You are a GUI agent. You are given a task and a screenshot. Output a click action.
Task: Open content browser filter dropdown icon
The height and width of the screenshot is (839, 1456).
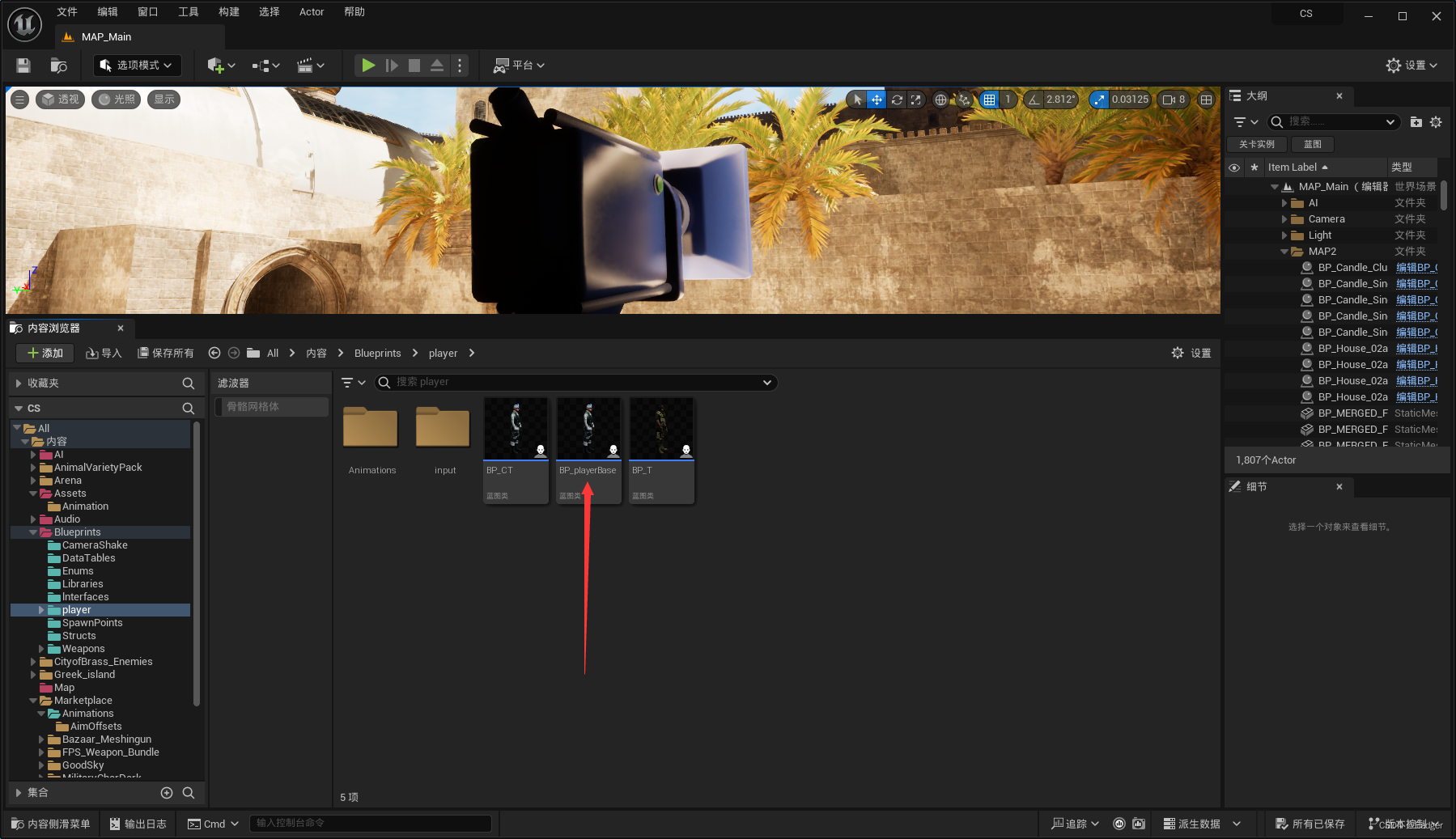tap(353, 383)
